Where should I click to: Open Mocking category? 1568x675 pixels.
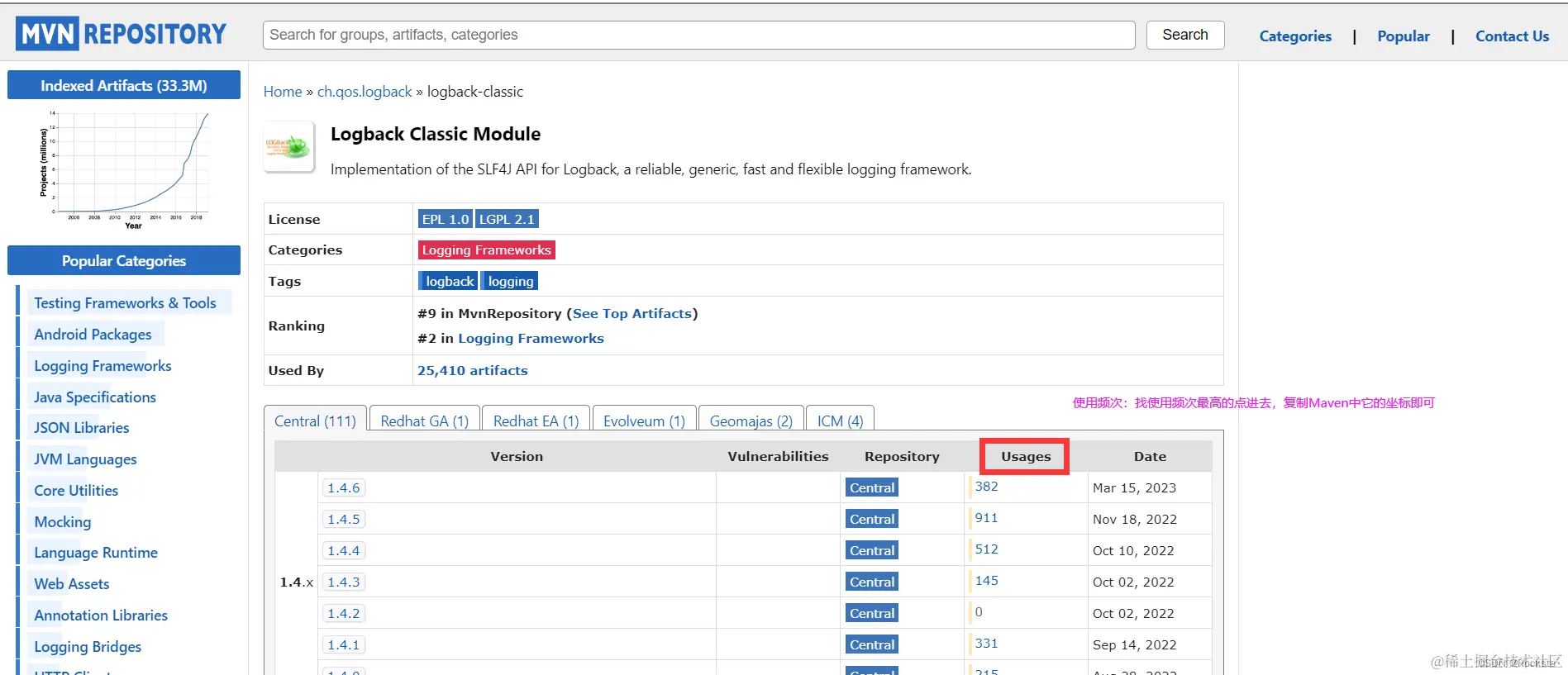click(63, 522)
